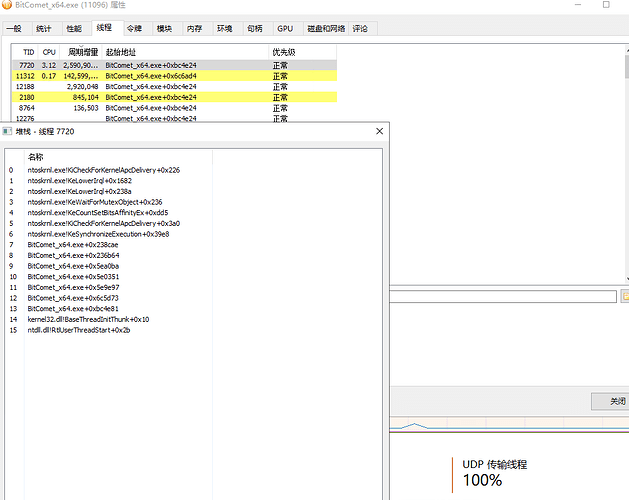Click the 名称 column header in the stack list

coord(36,157)
